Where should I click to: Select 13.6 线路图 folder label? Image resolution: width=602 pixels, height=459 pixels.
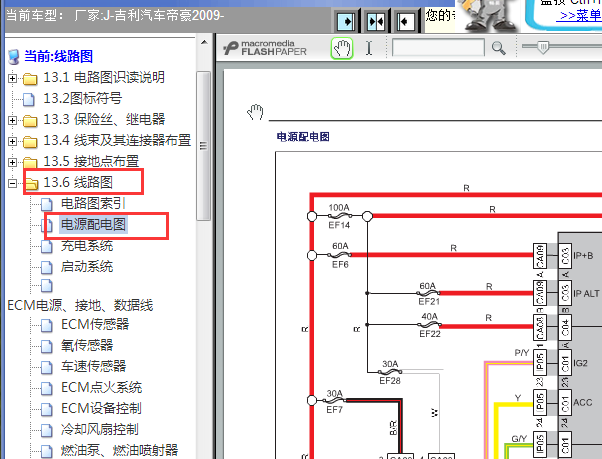pos(78,182)
